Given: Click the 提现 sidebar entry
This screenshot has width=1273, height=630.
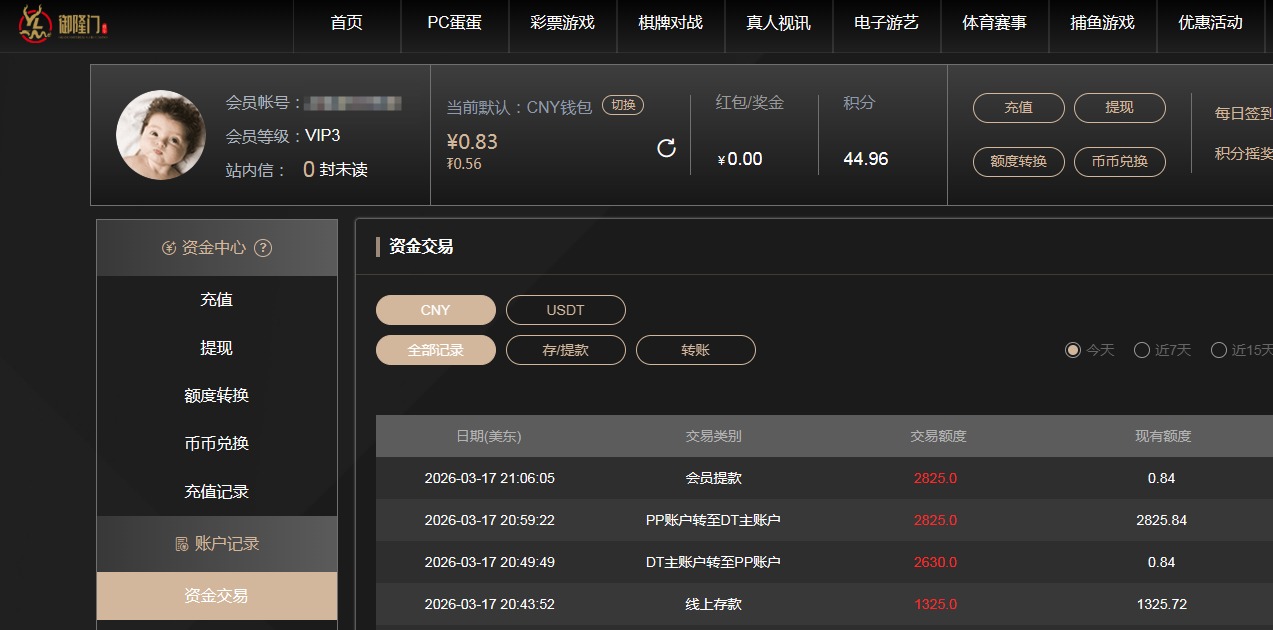Looking at the screenshot, I should pyautogui.click(x=217, y=347).
